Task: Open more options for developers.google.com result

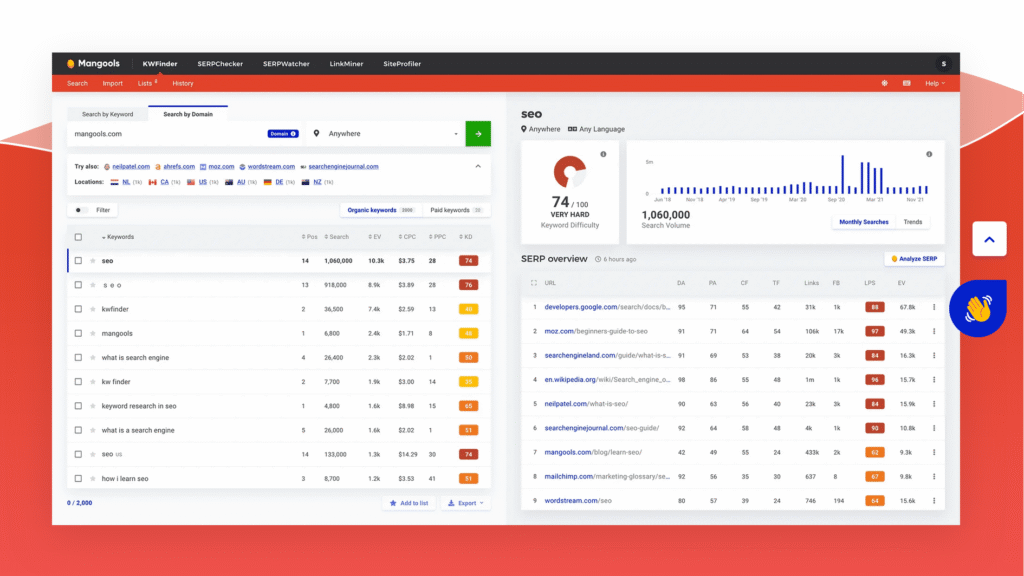Action: point(934,307)
